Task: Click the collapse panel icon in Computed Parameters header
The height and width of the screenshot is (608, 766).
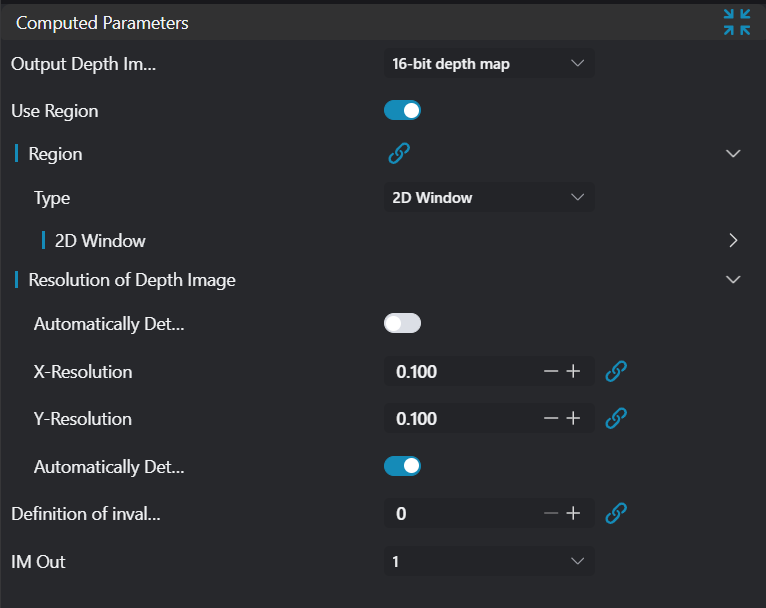Action: pyautogui.click(x=736, y=22)
